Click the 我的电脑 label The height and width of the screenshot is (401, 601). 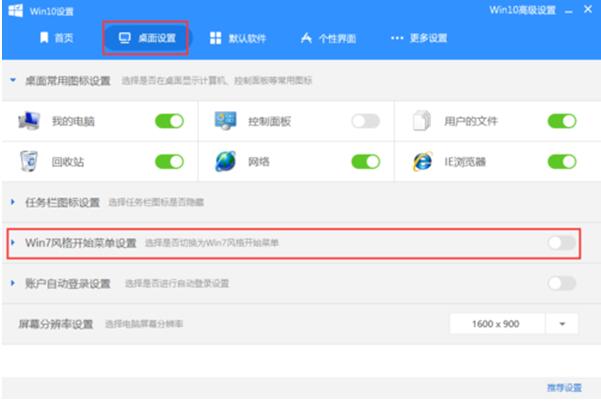click(x=73, y=121)
